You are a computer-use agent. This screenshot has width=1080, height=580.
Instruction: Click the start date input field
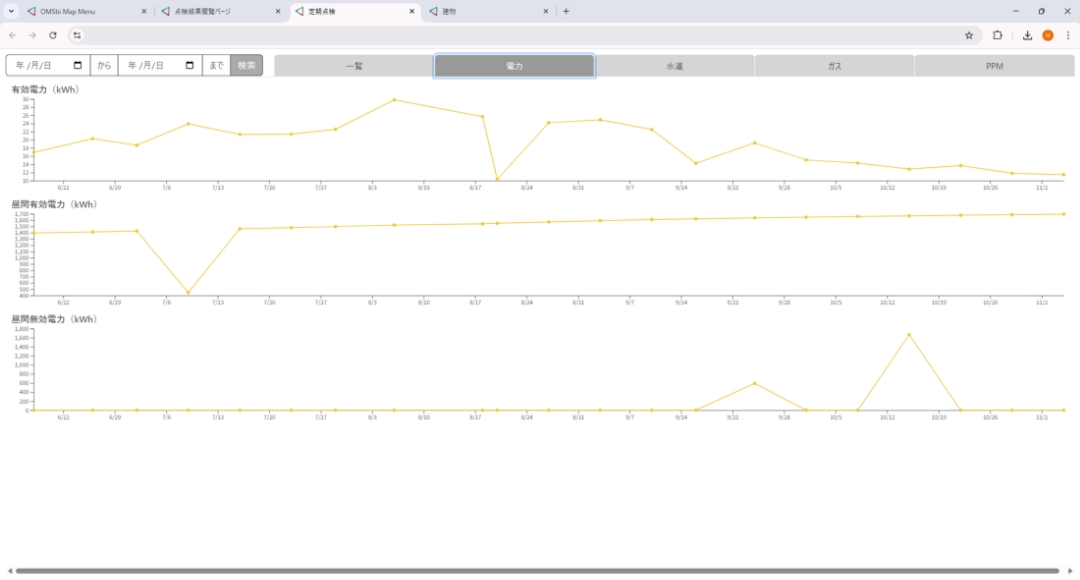point(40,66)
